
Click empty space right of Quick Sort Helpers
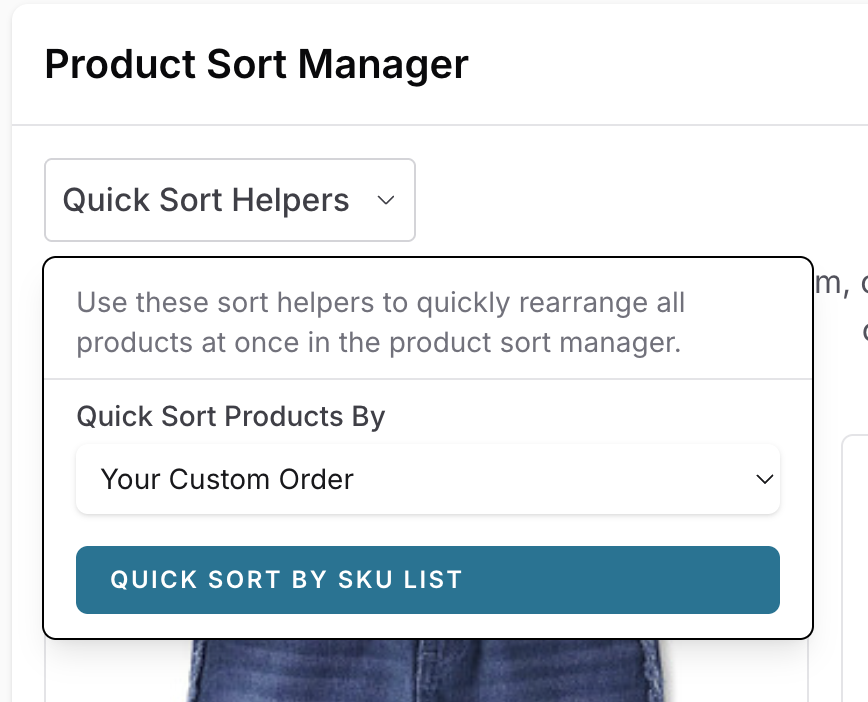click(x=620, y=200)
